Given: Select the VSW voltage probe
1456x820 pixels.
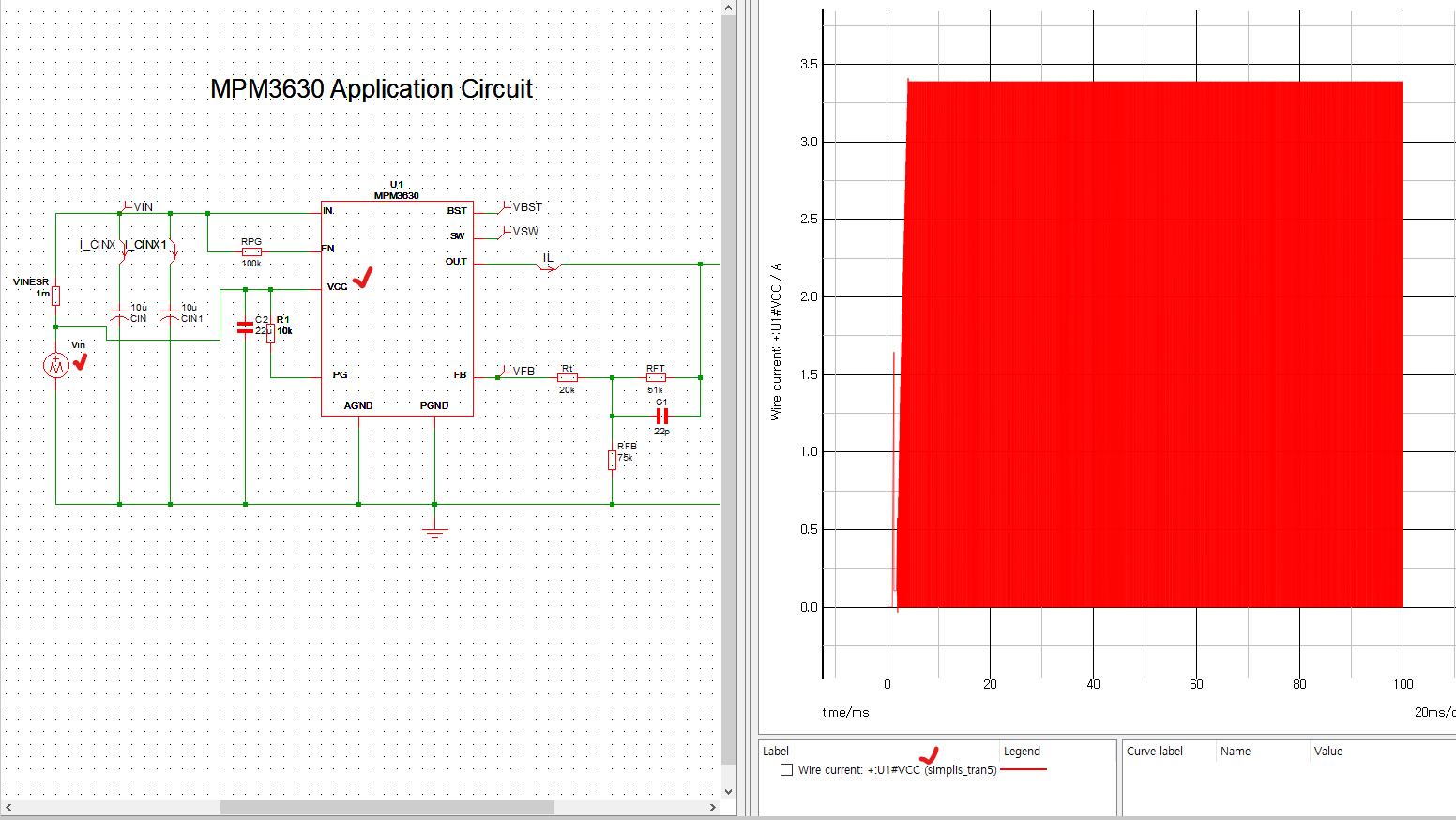Looking at the screenshot, I should pyautogui.click(x=519, y=232).
